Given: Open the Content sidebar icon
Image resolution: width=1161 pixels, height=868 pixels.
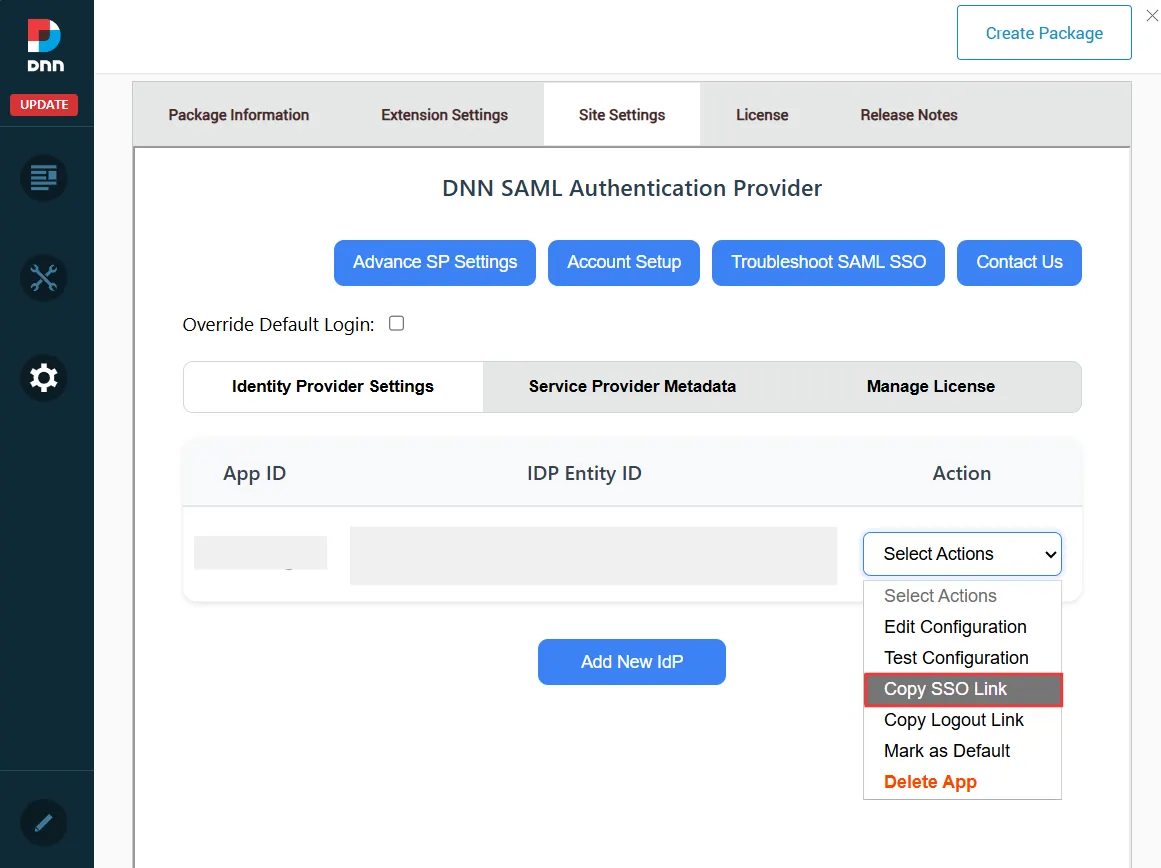Looking at the screenshot, I should tap(44, 178).
